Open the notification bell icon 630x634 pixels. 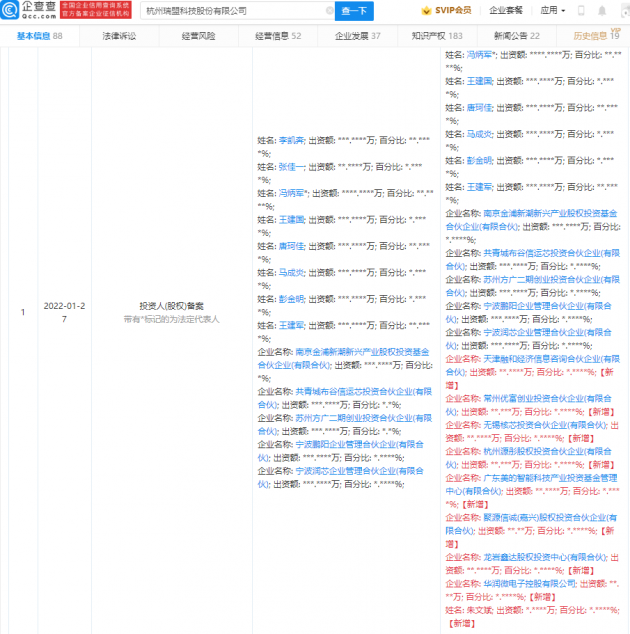coord(602,11)
